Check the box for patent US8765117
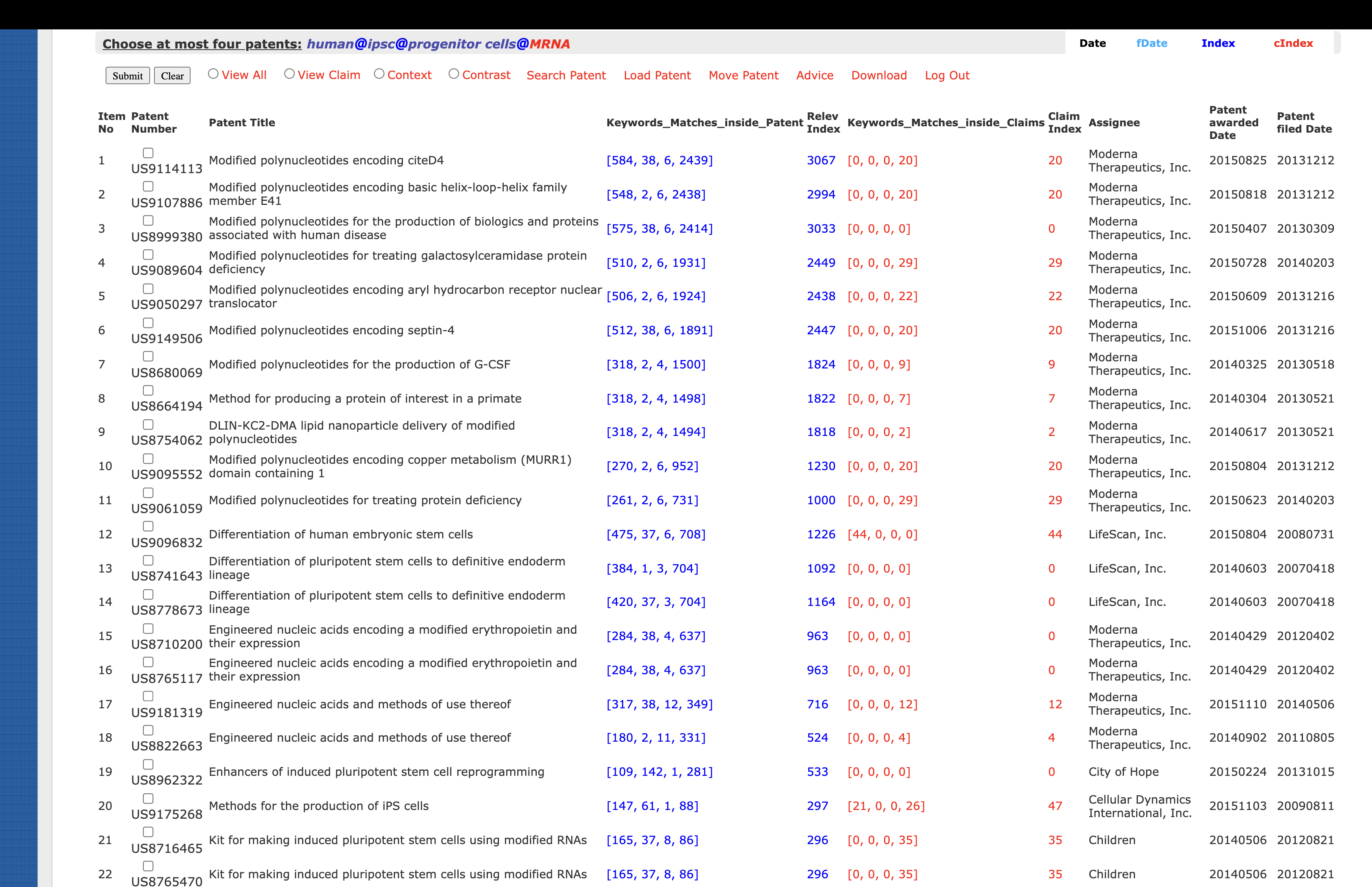This screenshot has height=887, width=1372. point(148,662)
